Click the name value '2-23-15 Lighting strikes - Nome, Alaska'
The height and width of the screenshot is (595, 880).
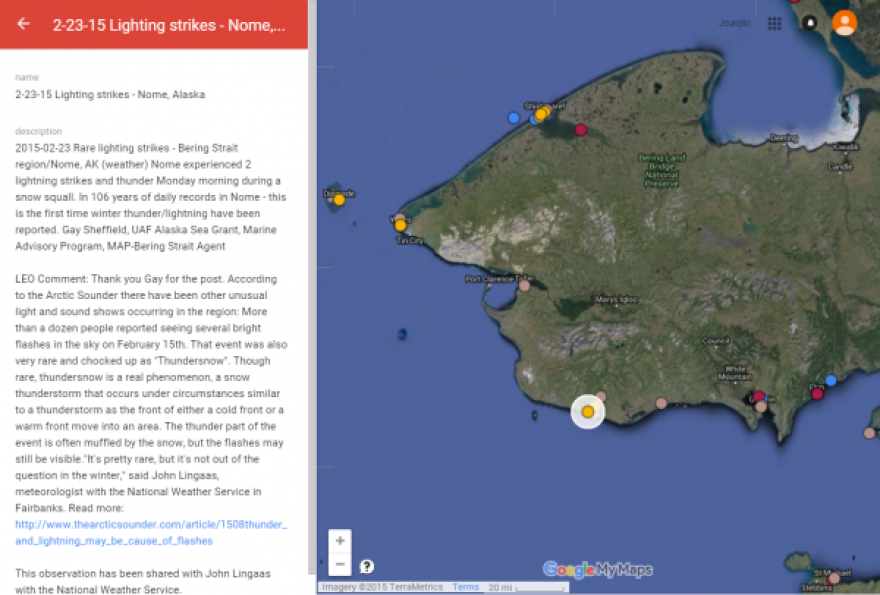coord(110,94)
